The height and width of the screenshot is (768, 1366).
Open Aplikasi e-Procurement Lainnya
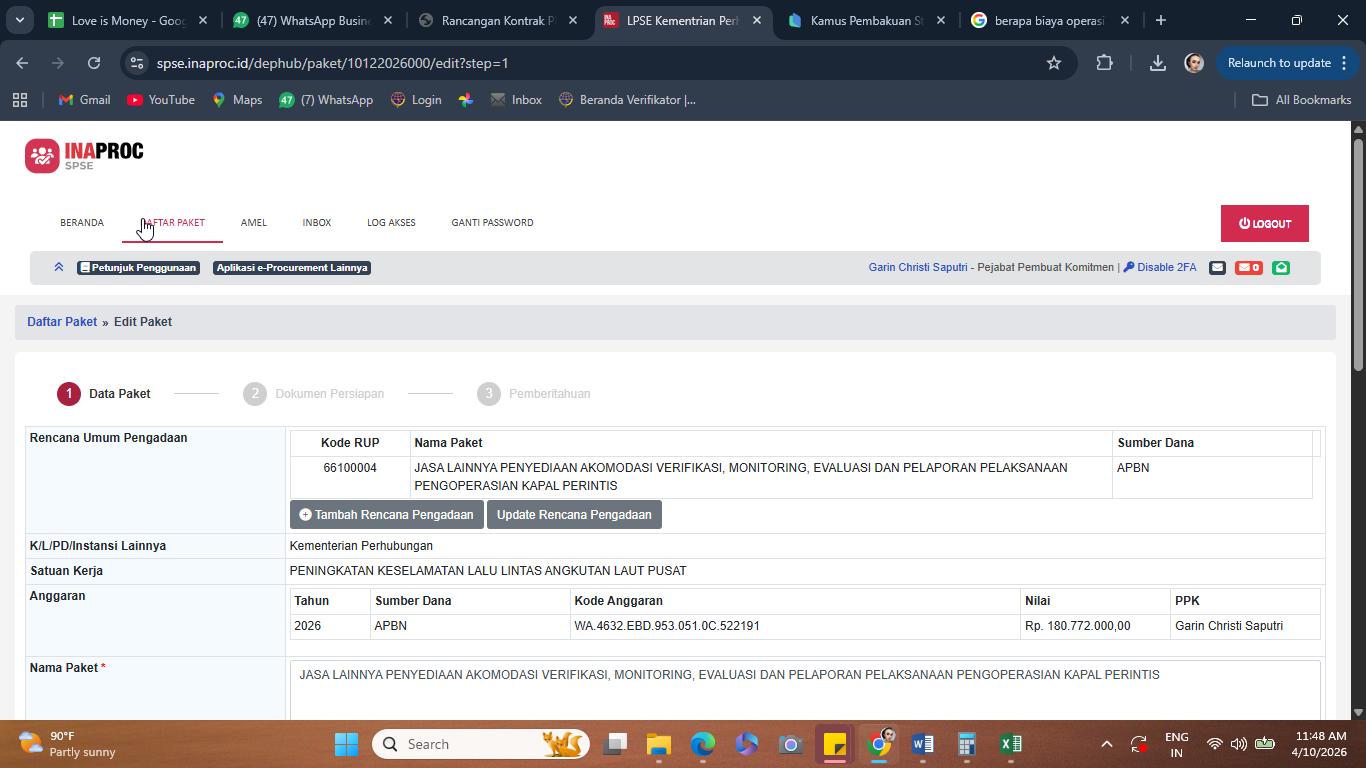coord(292,267)
